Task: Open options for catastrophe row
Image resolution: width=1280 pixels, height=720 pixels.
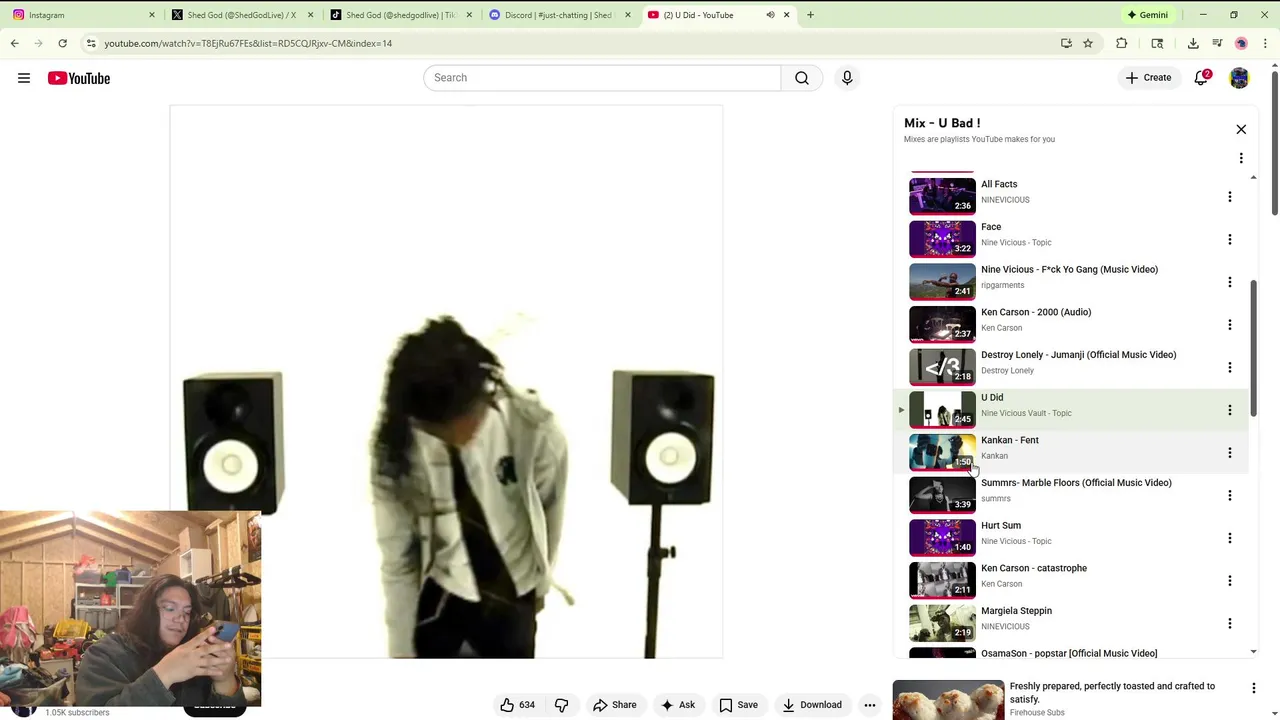Action: pyautogui.click(x=1230, y=581)
